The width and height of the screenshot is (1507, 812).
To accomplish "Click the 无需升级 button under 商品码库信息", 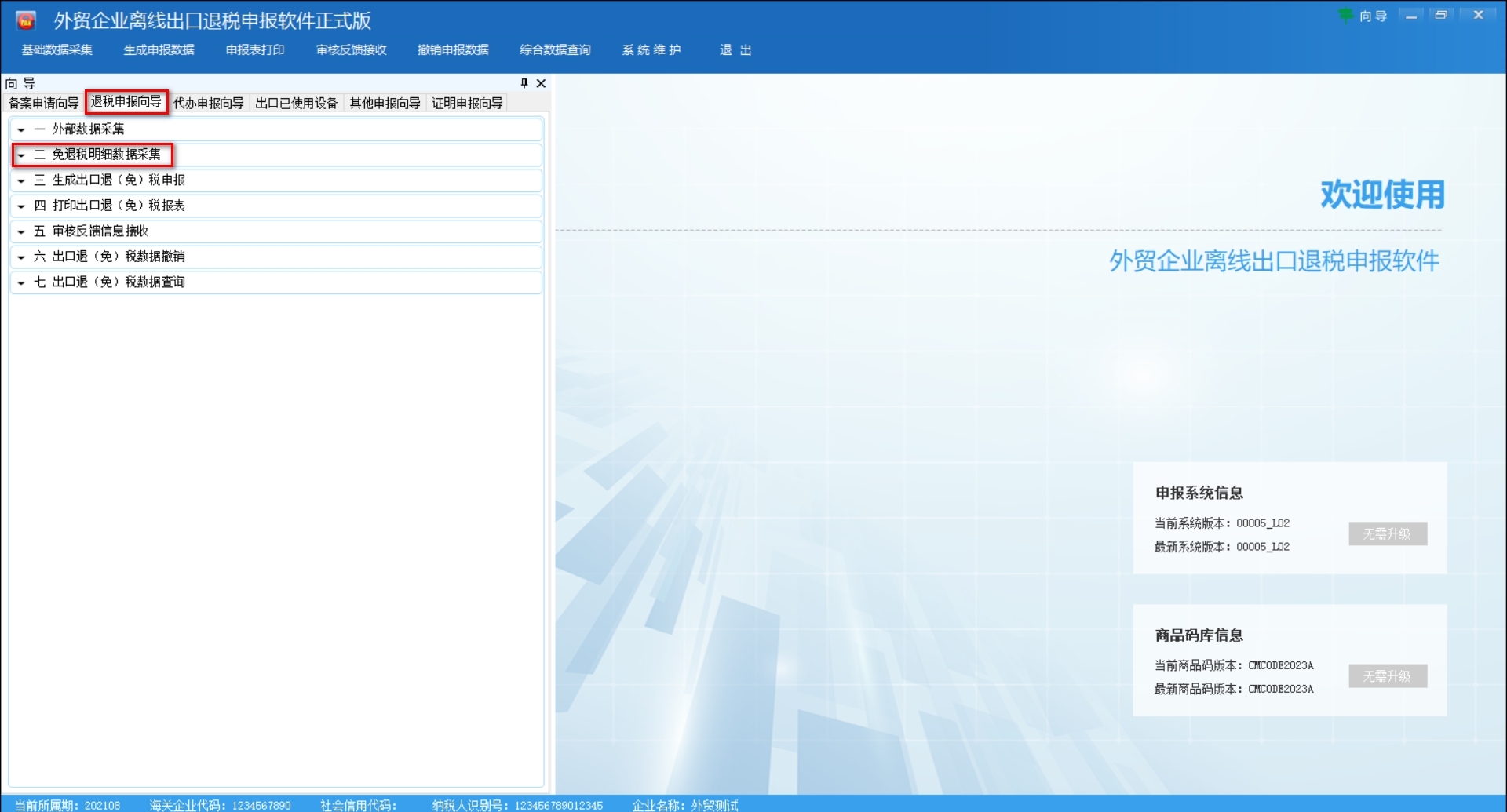I will pyautogui.click(x=1388, y=675).
